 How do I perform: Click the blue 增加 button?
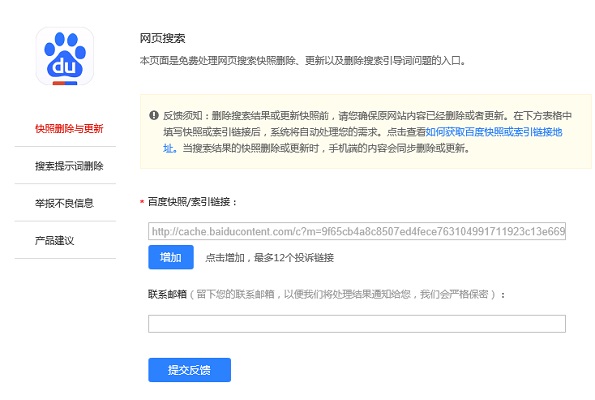pyautogui.click(x=171, y=257)
